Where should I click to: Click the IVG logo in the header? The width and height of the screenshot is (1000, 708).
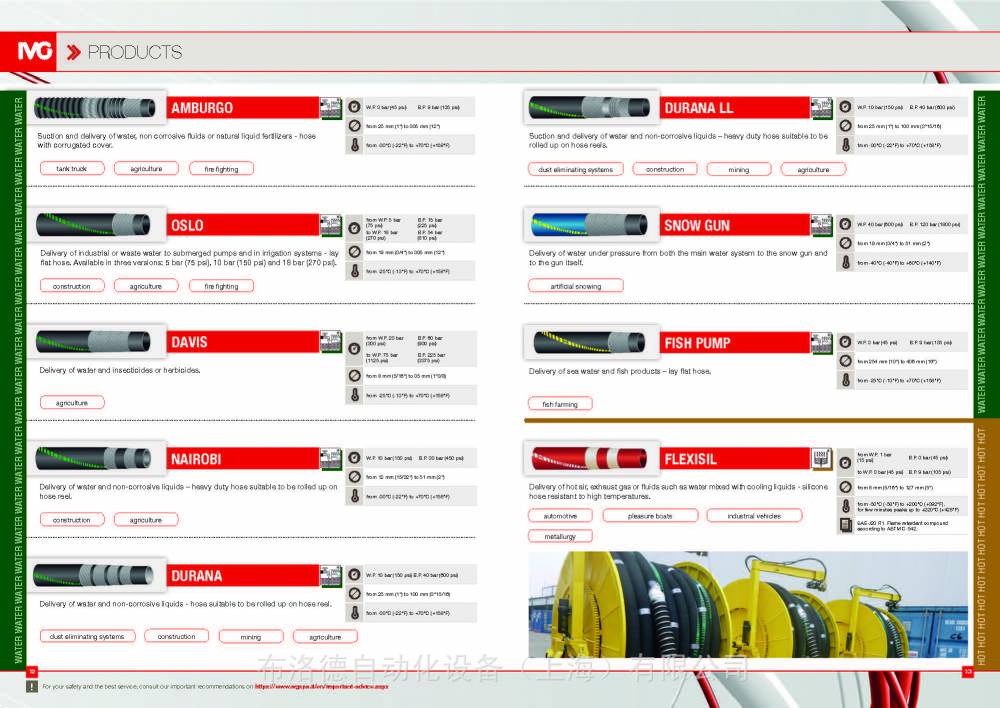[37, 52]
